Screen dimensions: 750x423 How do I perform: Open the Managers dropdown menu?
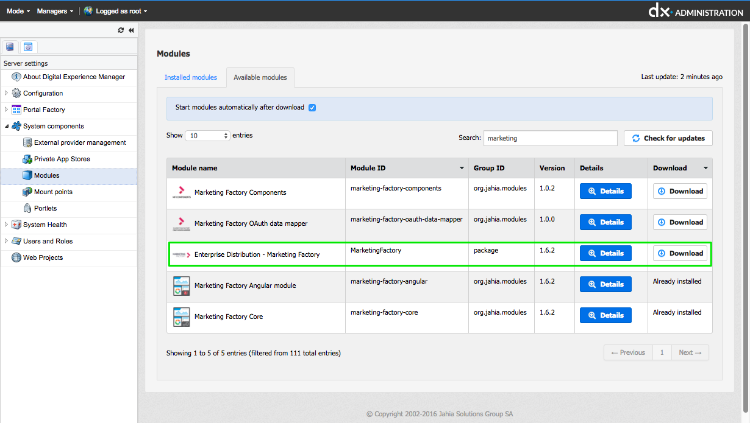[55, 11]
